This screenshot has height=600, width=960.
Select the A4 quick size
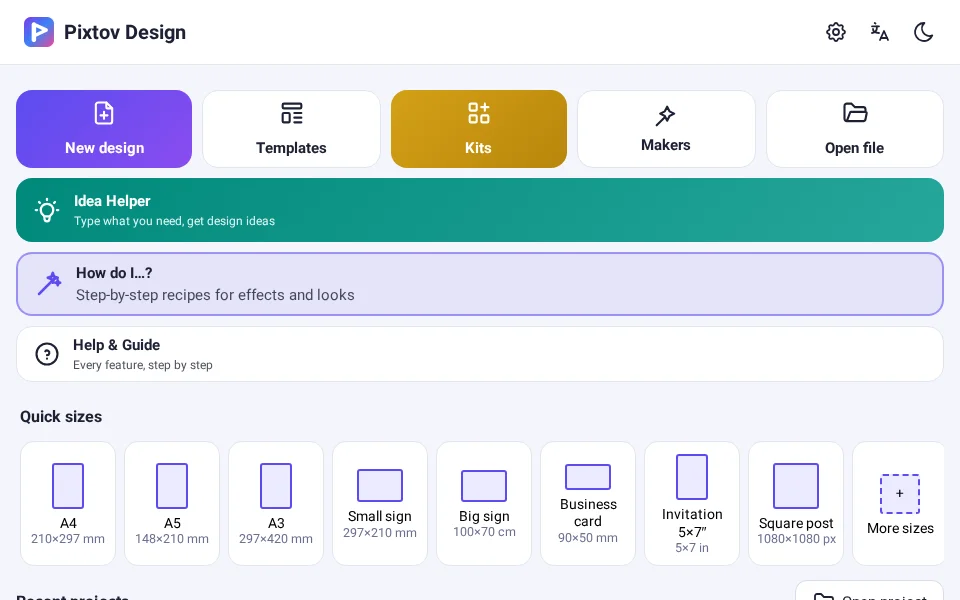68,503
